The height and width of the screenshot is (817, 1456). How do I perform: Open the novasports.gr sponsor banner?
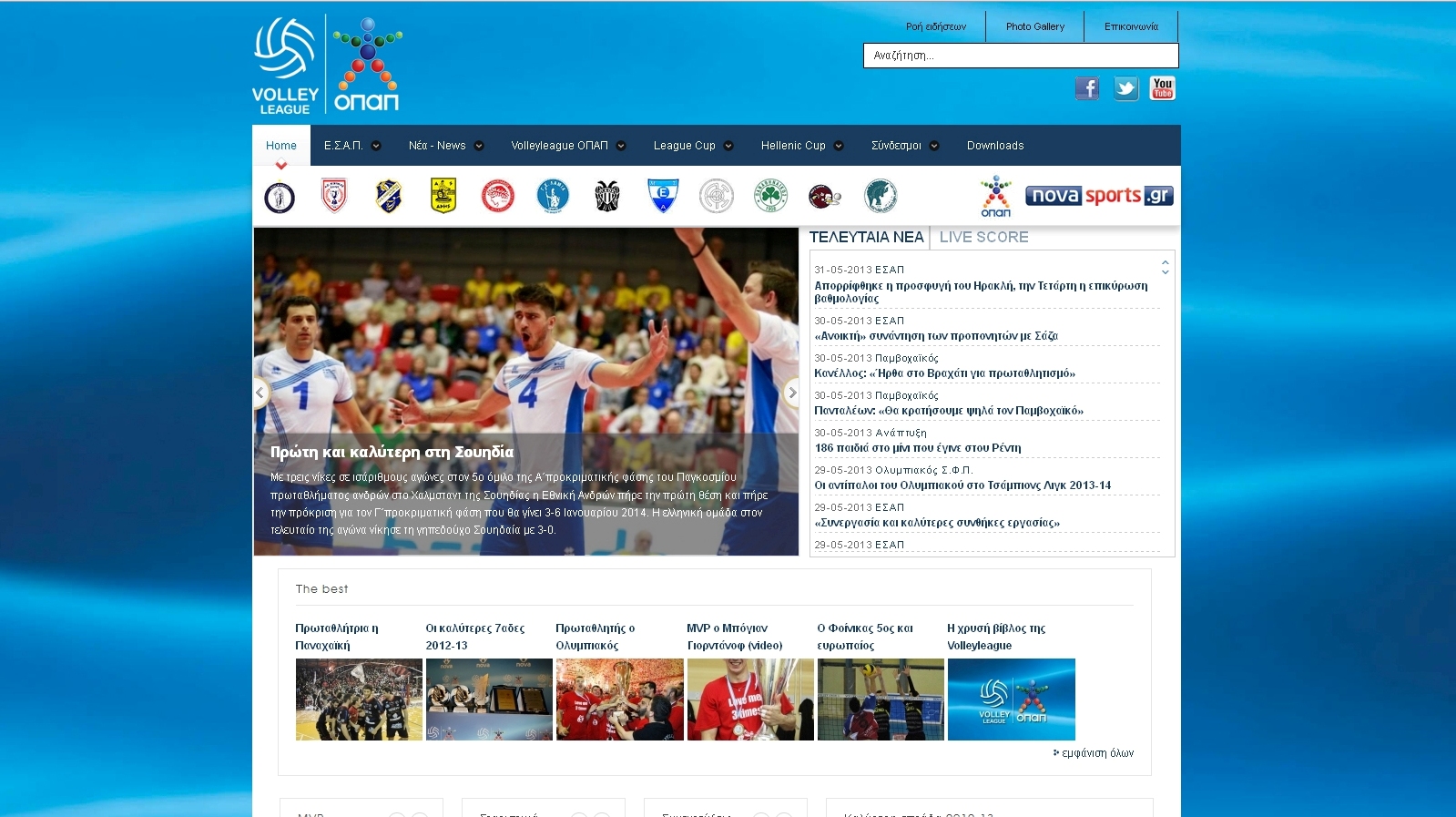(1099, 196)
